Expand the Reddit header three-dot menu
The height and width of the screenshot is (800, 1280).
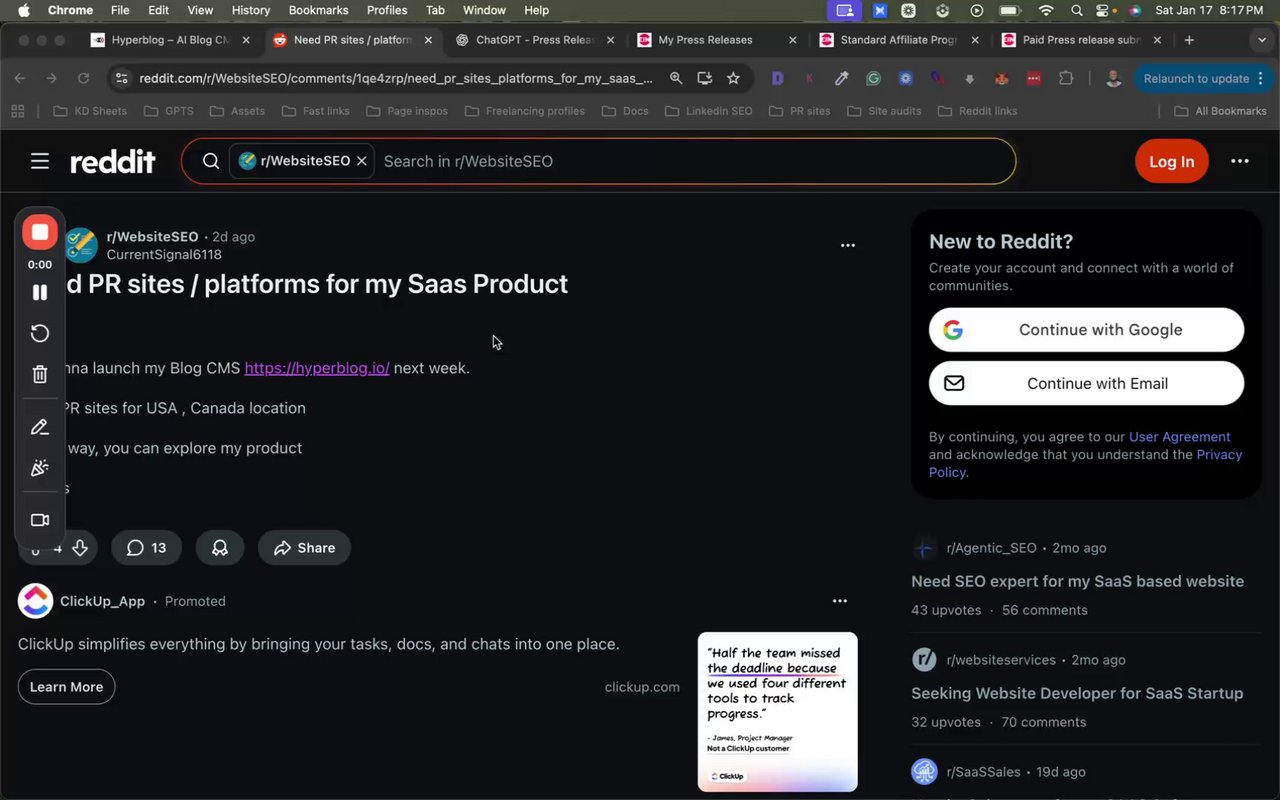tap(1240, 161)
